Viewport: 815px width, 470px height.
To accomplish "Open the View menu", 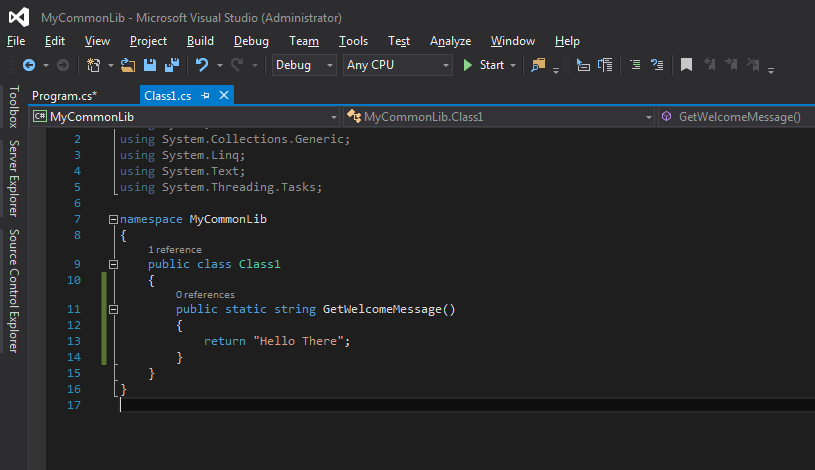I will tap(97, 41).
